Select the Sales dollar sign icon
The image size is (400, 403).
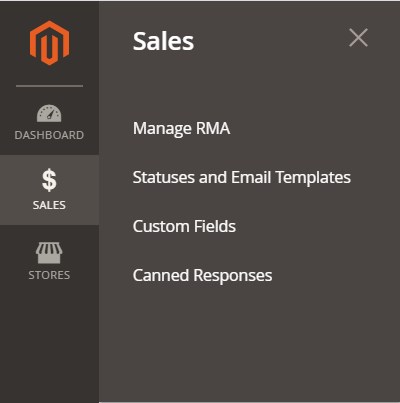click(49, 180)
